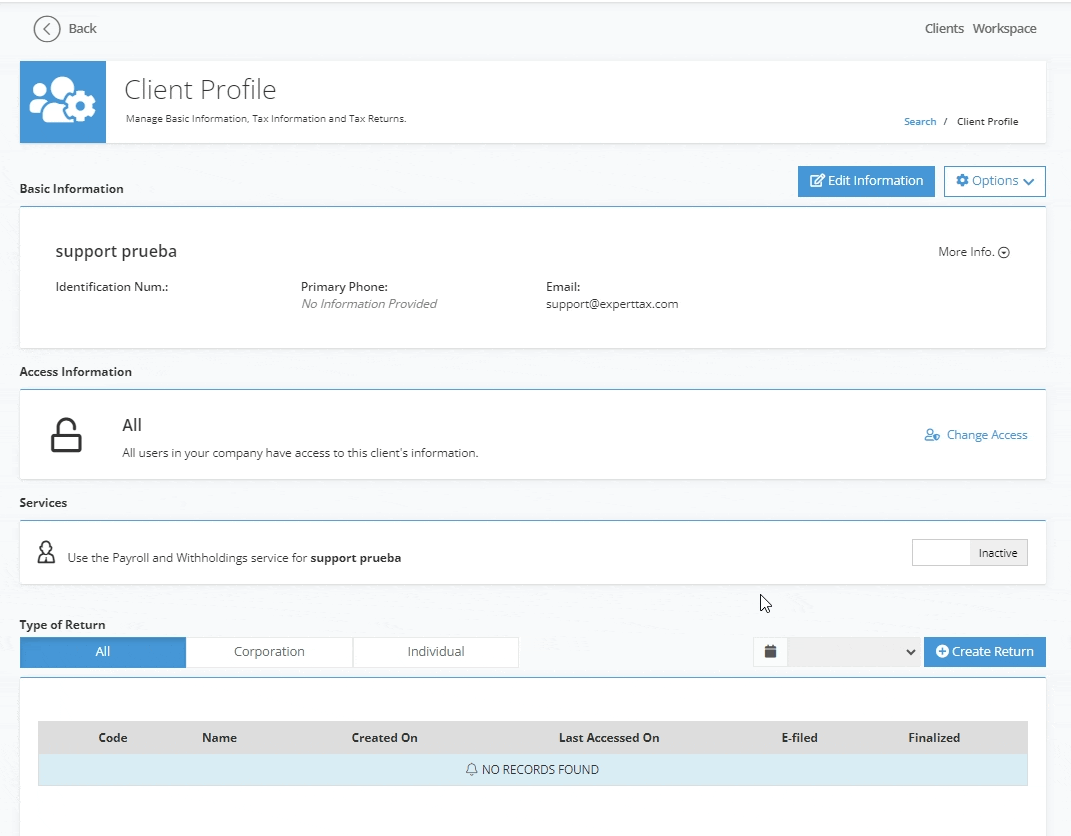
Task: Click the Client Profile header icon
Action: (x=63, y=102)
